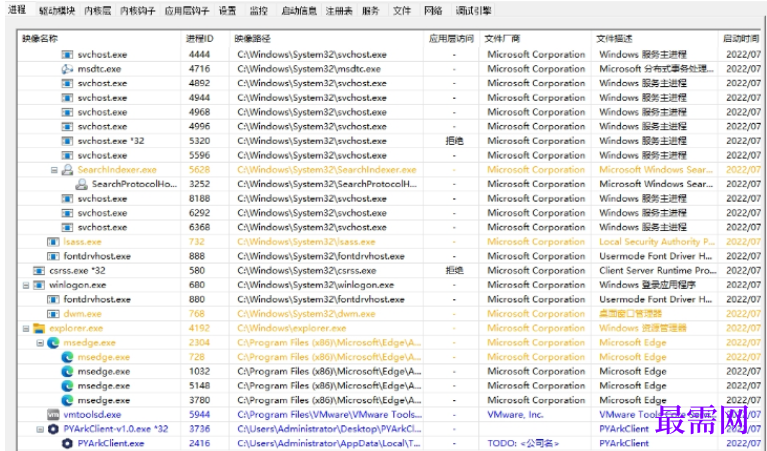Click icon of svchost.exe PID 6368
The height and width of the screenshot is (451, 767).
click(67, 227)
